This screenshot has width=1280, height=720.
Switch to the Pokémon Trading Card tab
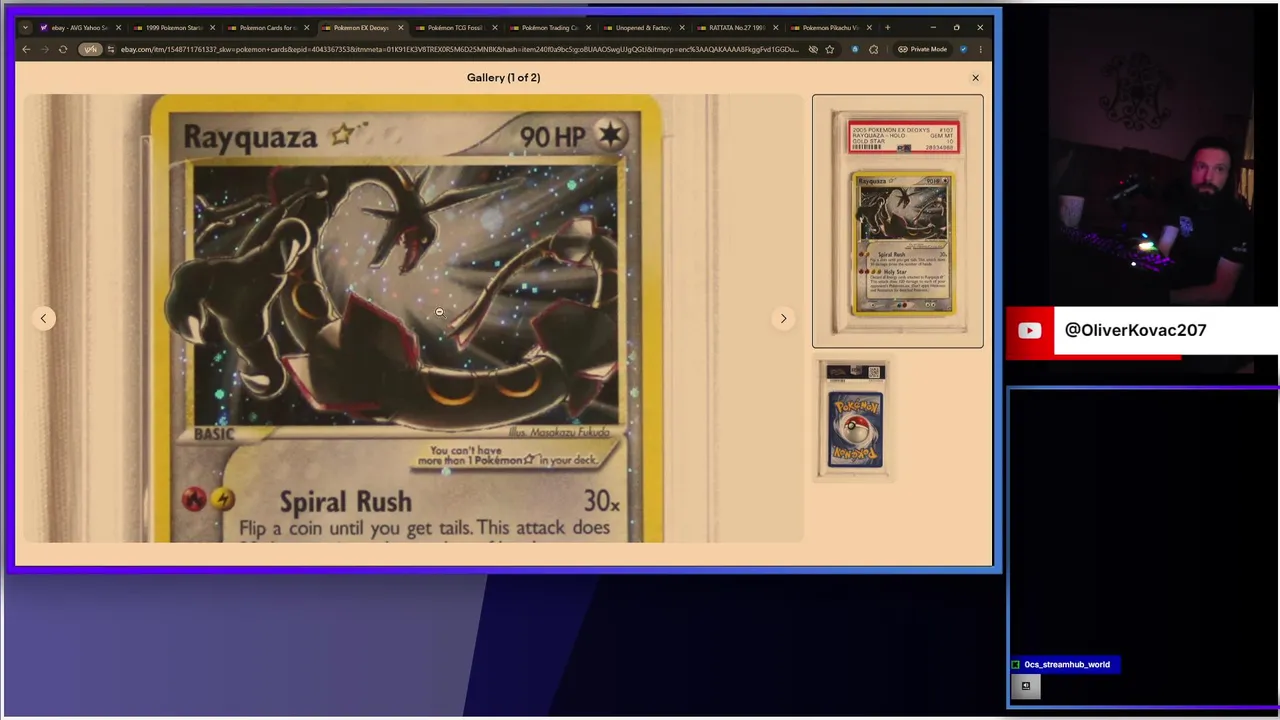548,28
